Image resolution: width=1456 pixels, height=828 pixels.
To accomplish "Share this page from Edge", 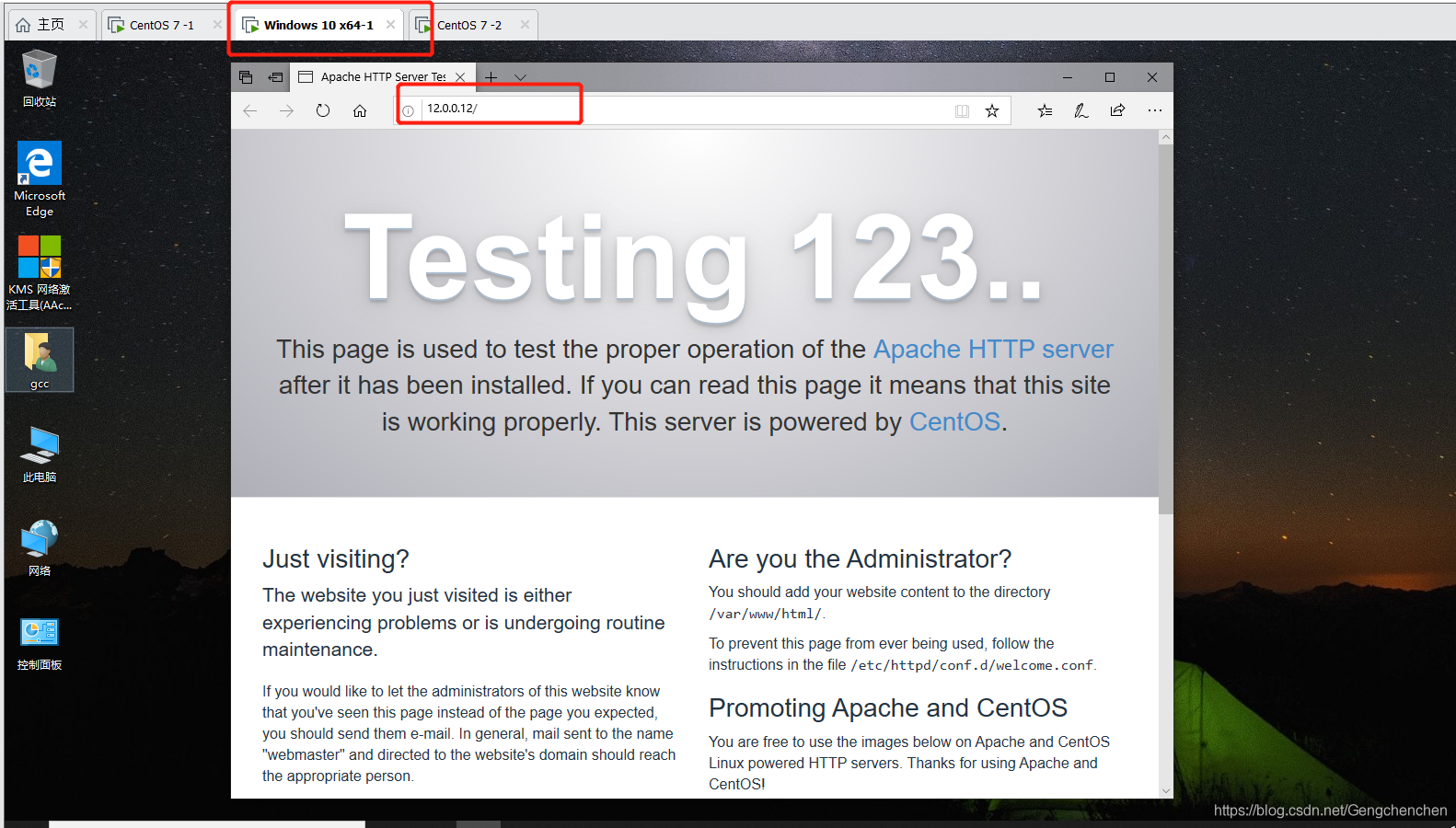I will coord(1117,110).
